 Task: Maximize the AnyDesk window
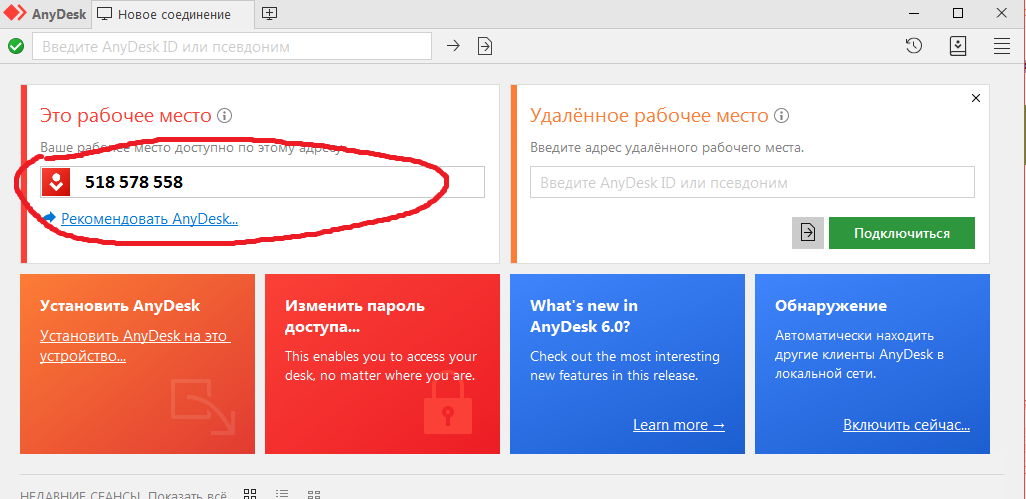(958, 12)
